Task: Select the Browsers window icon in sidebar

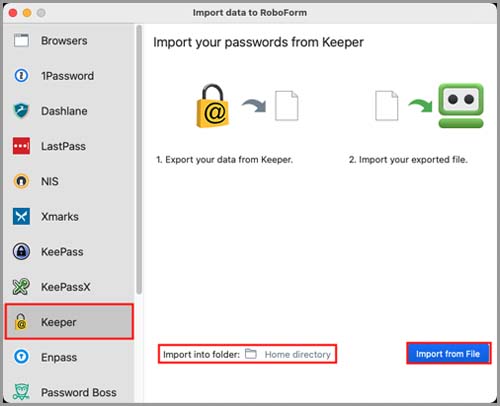Action: [21, 41]
